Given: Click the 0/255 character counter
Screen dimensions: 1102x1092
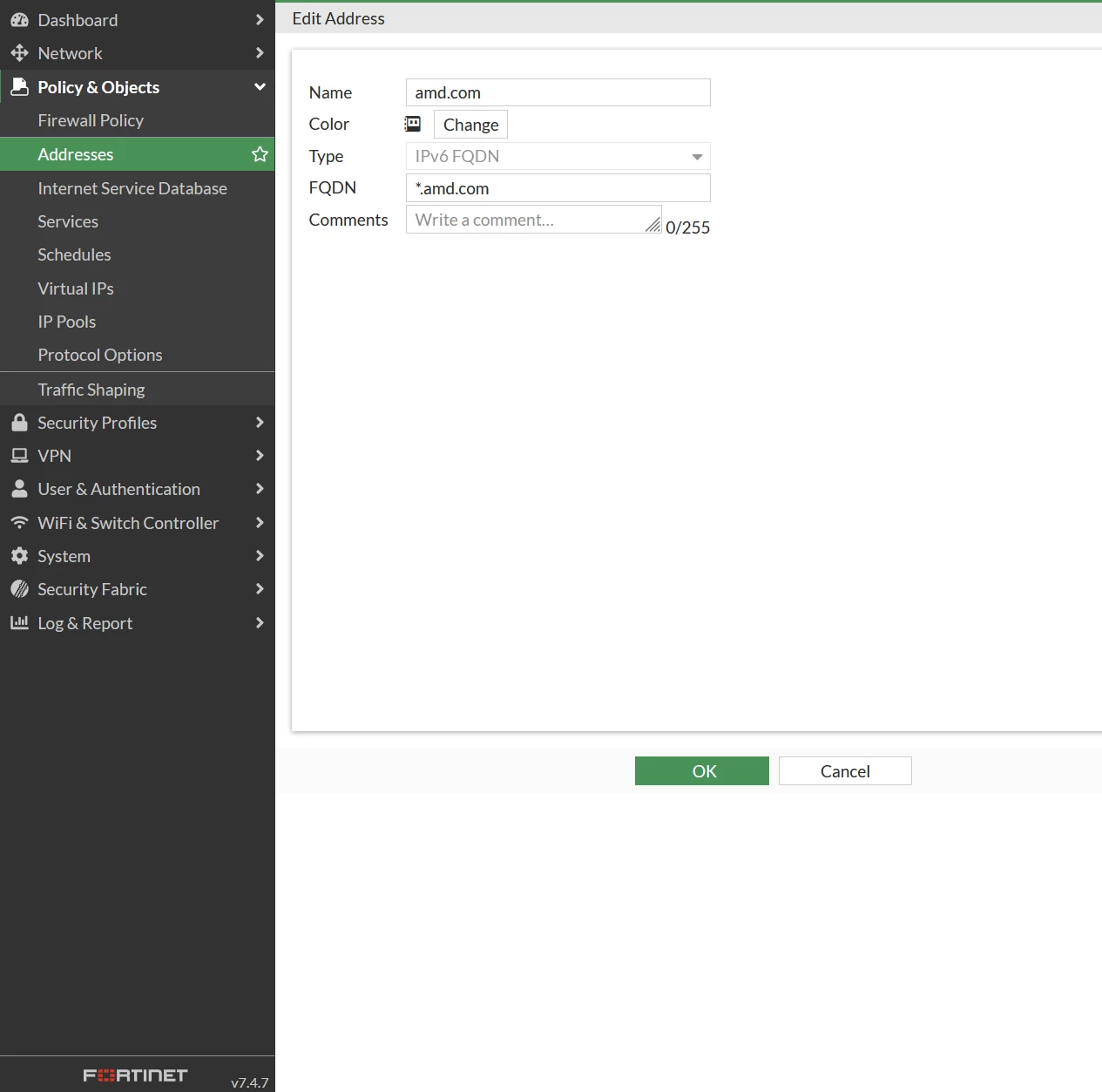Looking at the screenshot, I should pyautogui.click(x=688, y=227).
